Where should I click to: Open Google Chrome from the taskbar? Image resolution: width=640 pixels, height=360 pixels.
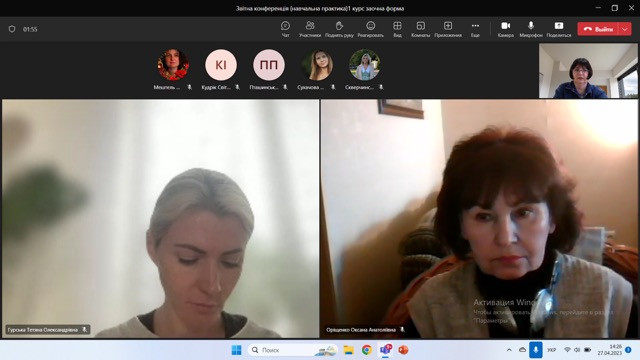(x=367, y=350)
